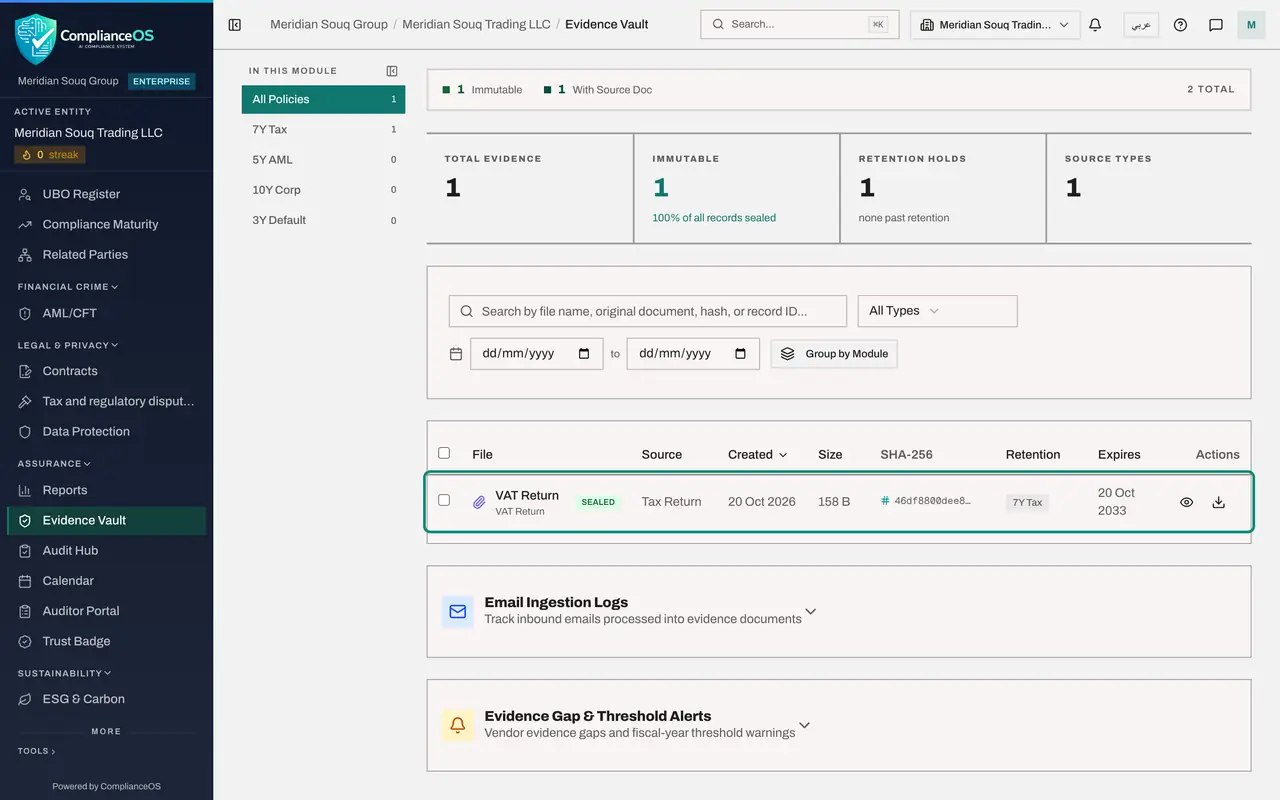Select the 10Y Corp policy filter
The height and width of the screenshot is (800, 1280).
(323, 189)
